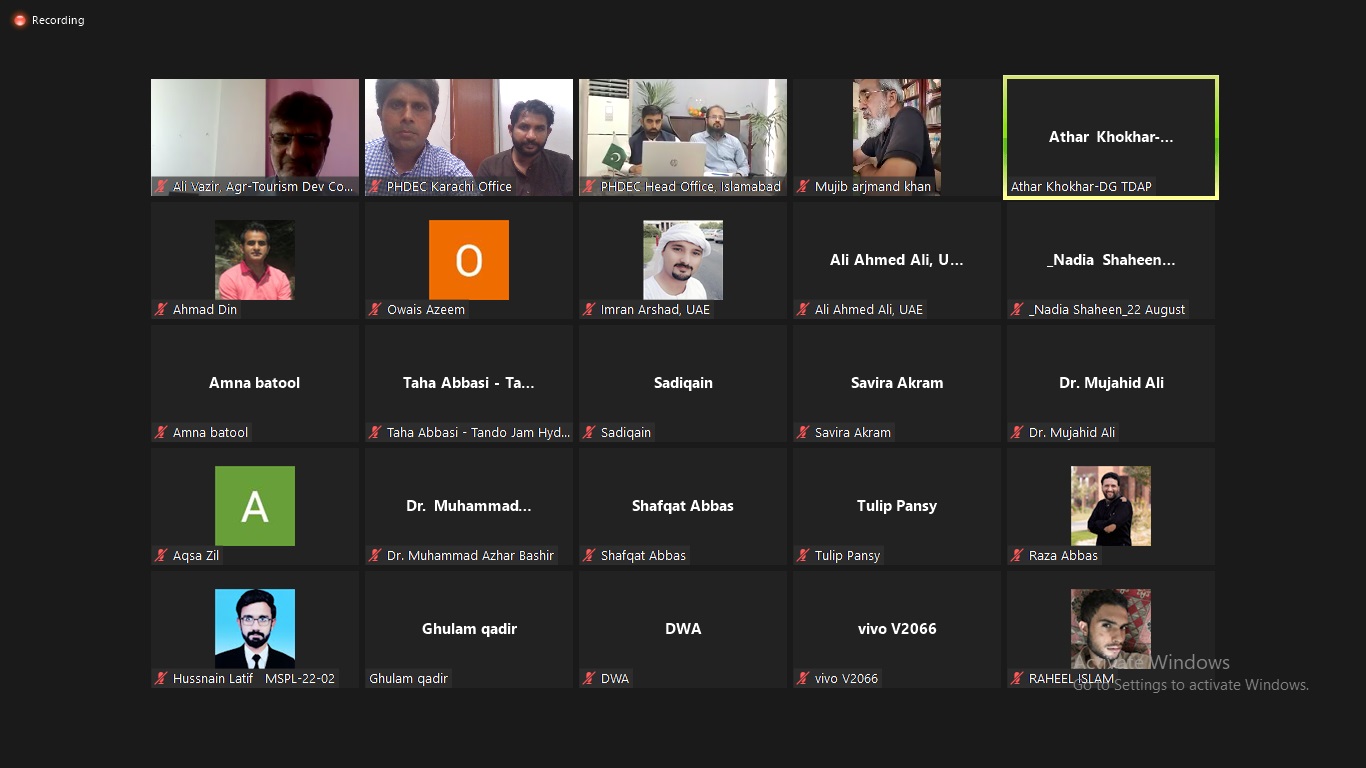Click the highlighted Athar Khokhar-DG TDAP speaker tile
This screenshot has height=768, width=1366.
(1110, 137)
